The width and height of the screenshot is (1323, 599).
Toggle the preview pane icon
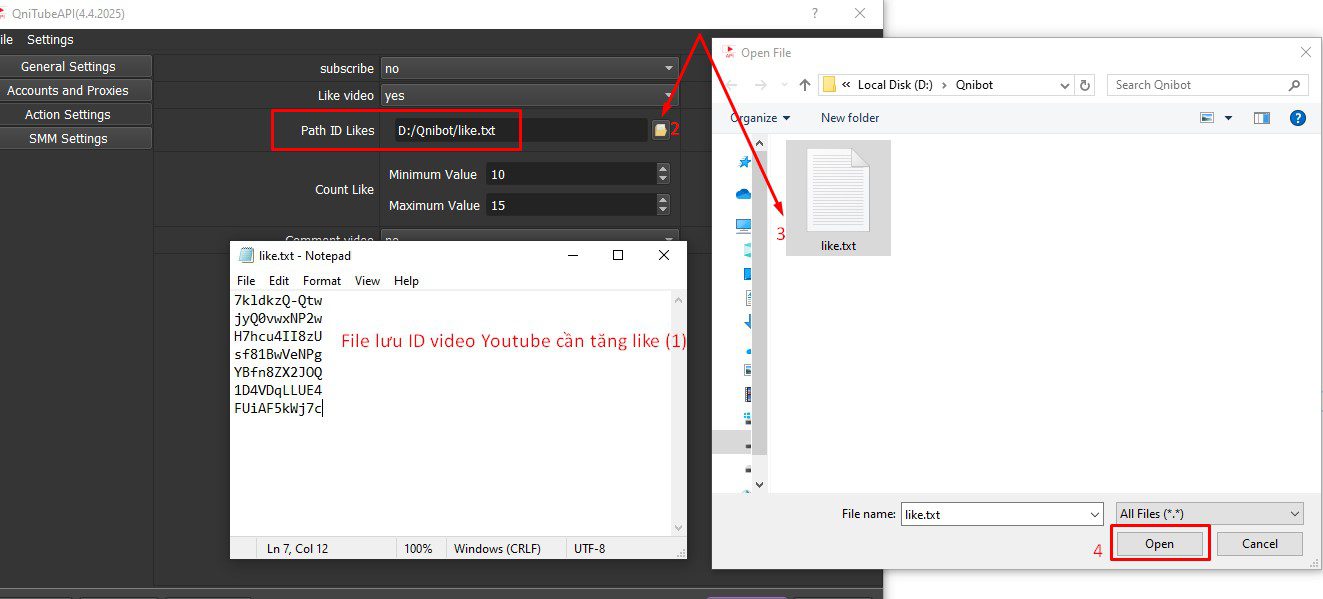[x=1262, y=118]
